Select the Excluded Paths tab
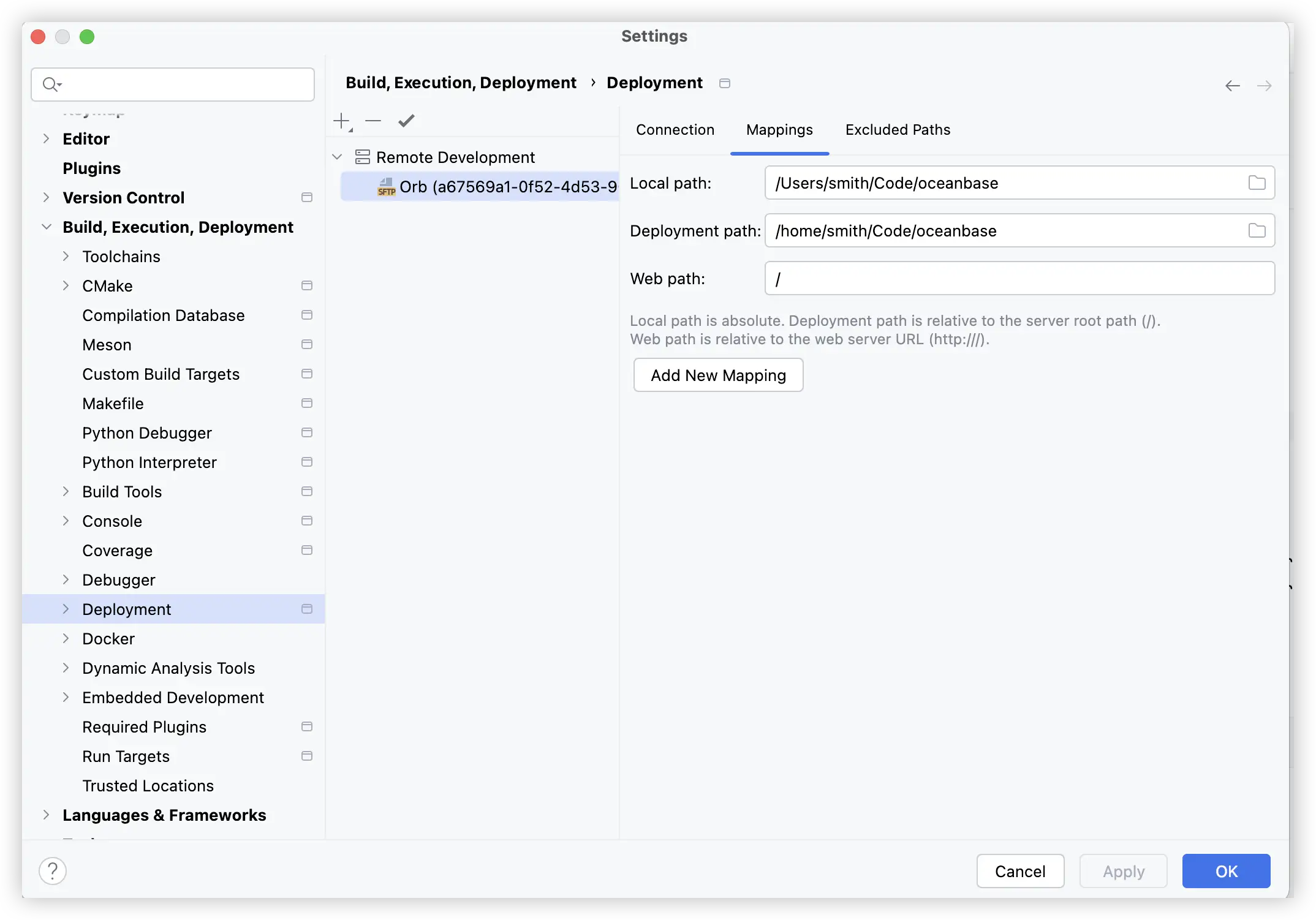Image resolution: width=1316 pixels, height=920 pixels. (898, 129)
